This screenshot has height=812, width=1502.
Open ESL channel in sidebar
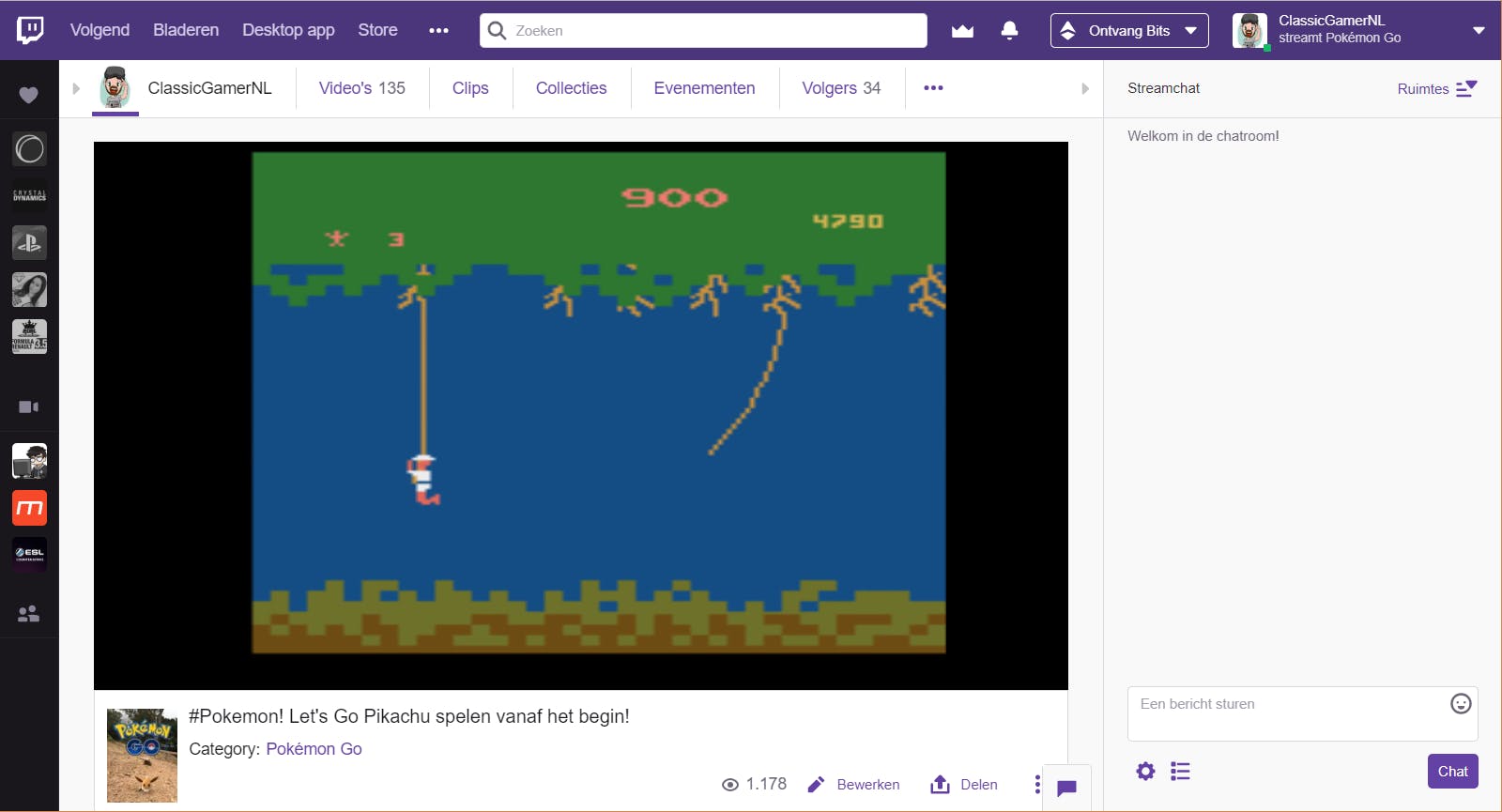click(x=29, y=555)
